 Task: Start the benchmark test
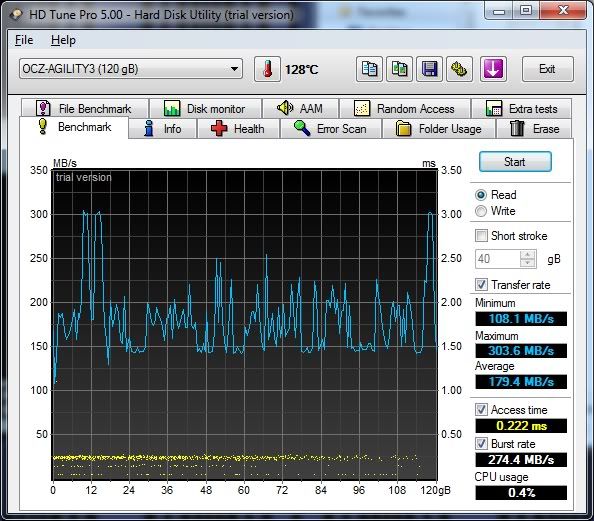click(515, 162)
